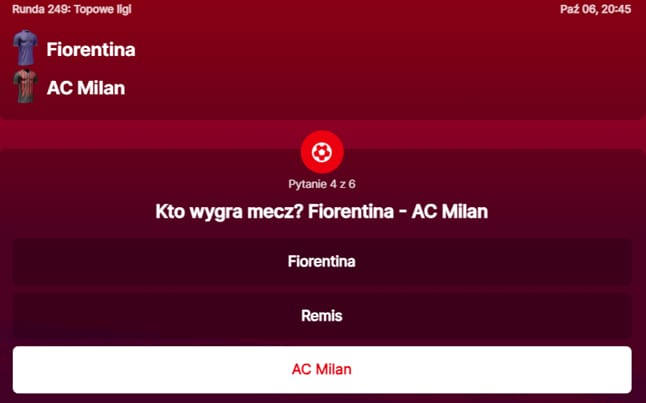The image size is (646, 403).
Task: Click the red-black AC Milan jersey icon
Action: (x=25, y=87)
